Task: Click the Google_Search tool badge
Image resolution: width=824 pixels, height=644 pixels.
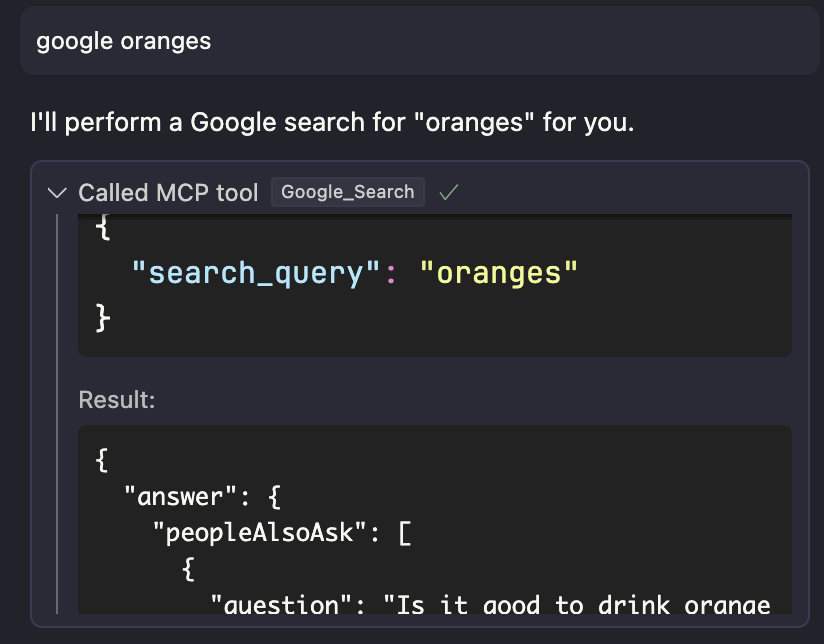Action: tap(348, 192)
